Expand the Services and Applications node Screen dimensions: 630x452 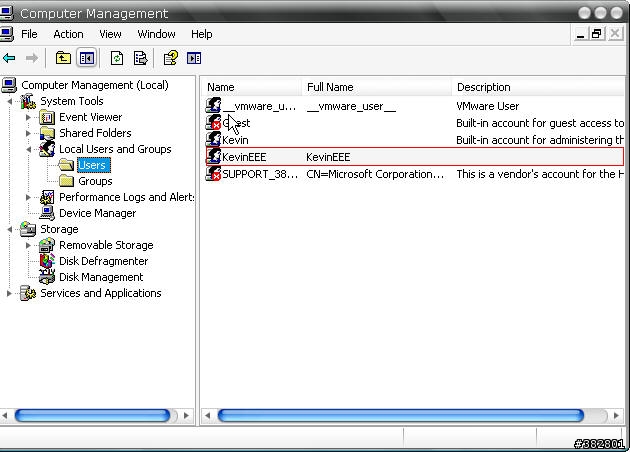click(x=9, y=293)
